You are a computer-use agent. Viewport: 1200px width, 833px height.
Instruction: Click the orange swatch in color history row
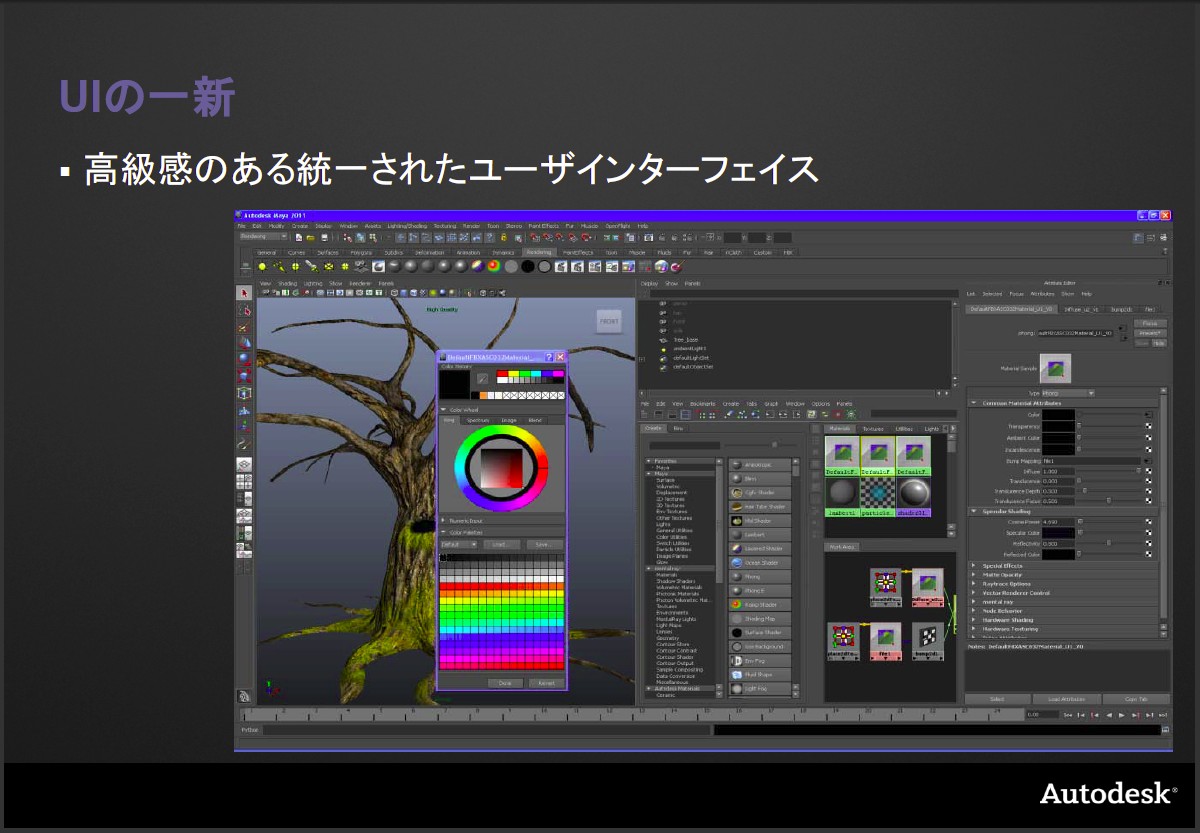click(x=485, y=395)
